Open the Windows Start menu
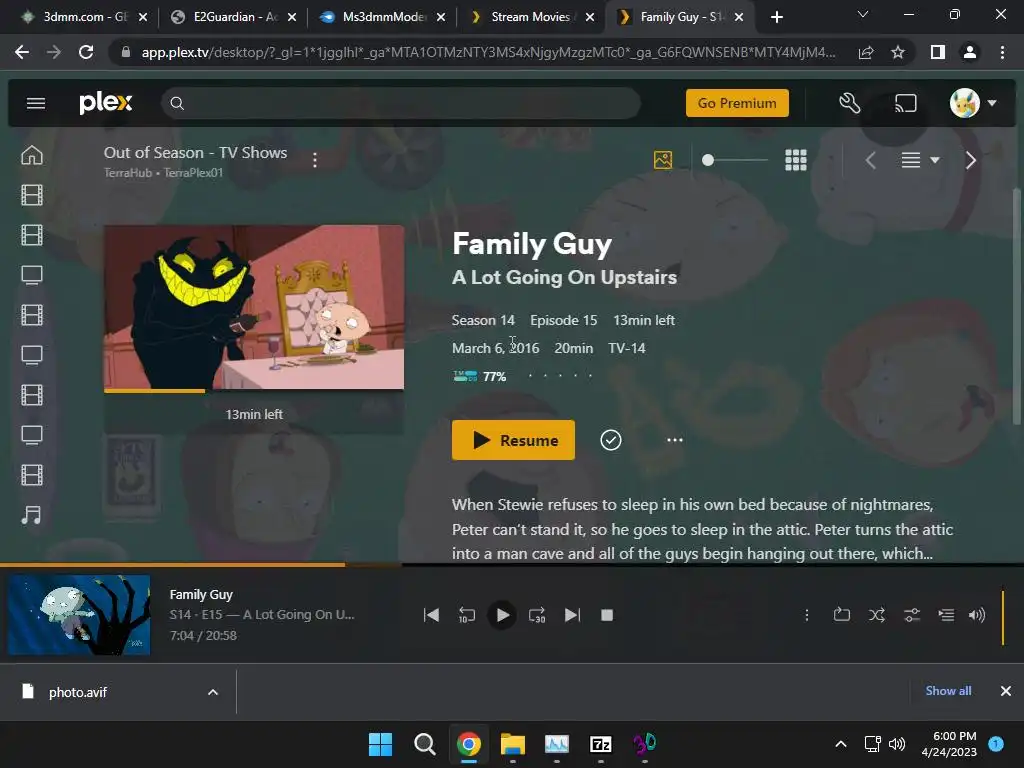 [x=380, y=744]
